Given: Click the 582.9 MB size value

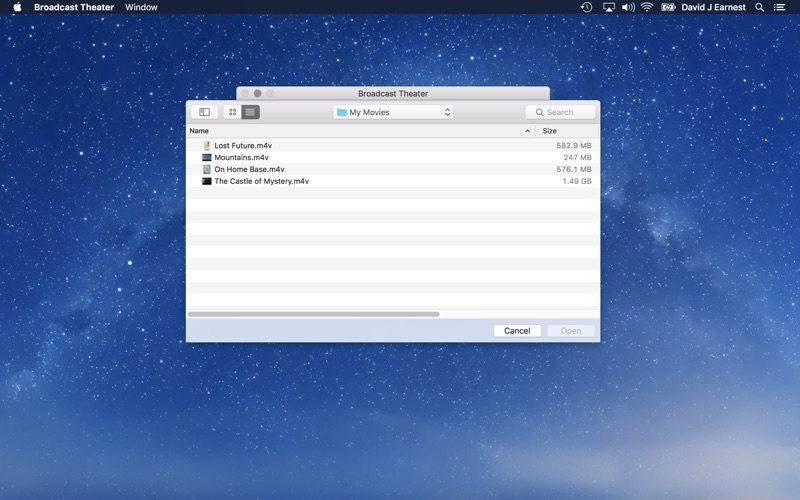Looking at the screenshot, I should [x=574, y=145].
